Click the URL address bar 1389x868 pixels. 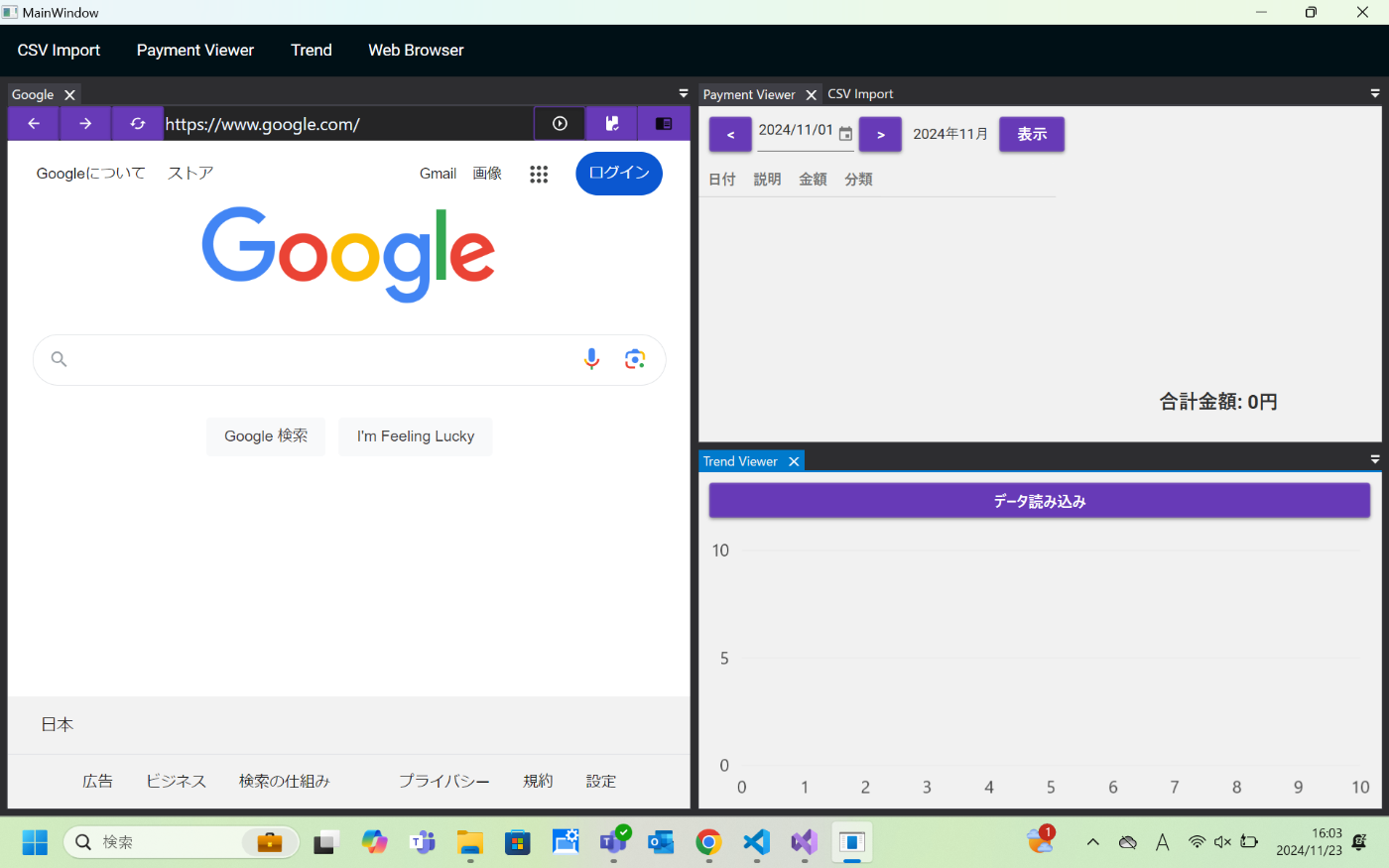coord(348,124)
